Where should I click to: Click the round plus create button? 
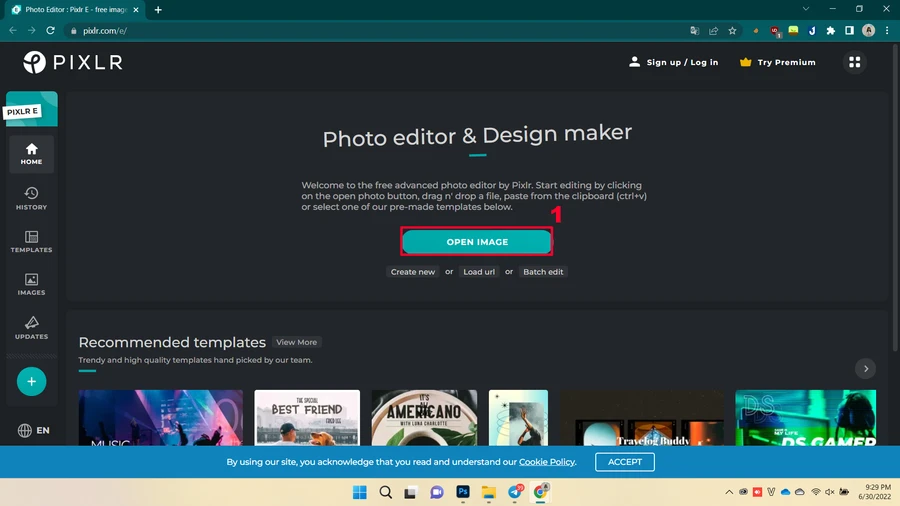32,382
